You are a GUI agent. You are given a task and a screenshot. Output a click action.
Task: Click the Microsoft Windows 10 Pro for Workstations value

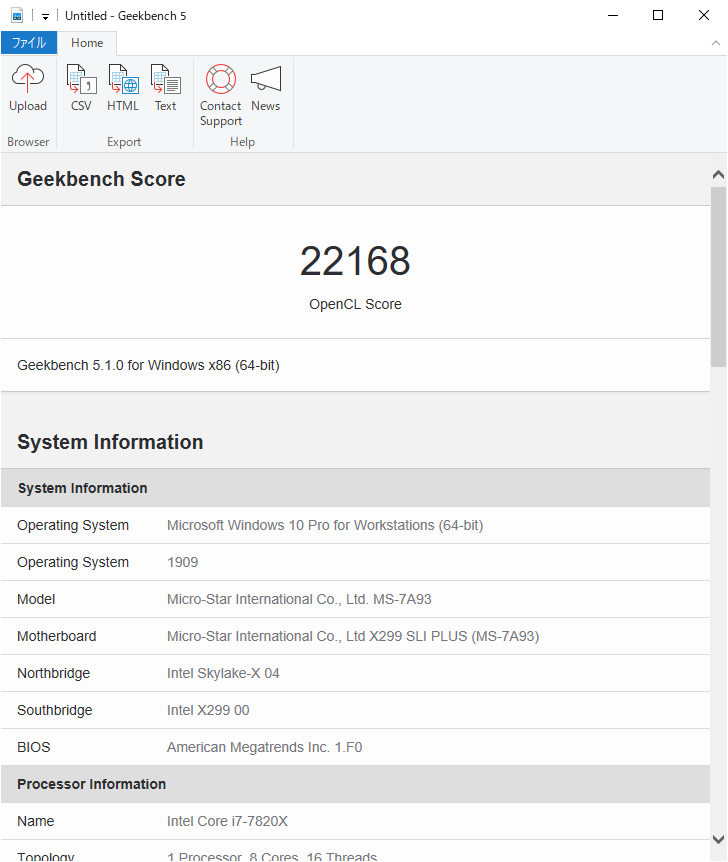click(325, 525)
